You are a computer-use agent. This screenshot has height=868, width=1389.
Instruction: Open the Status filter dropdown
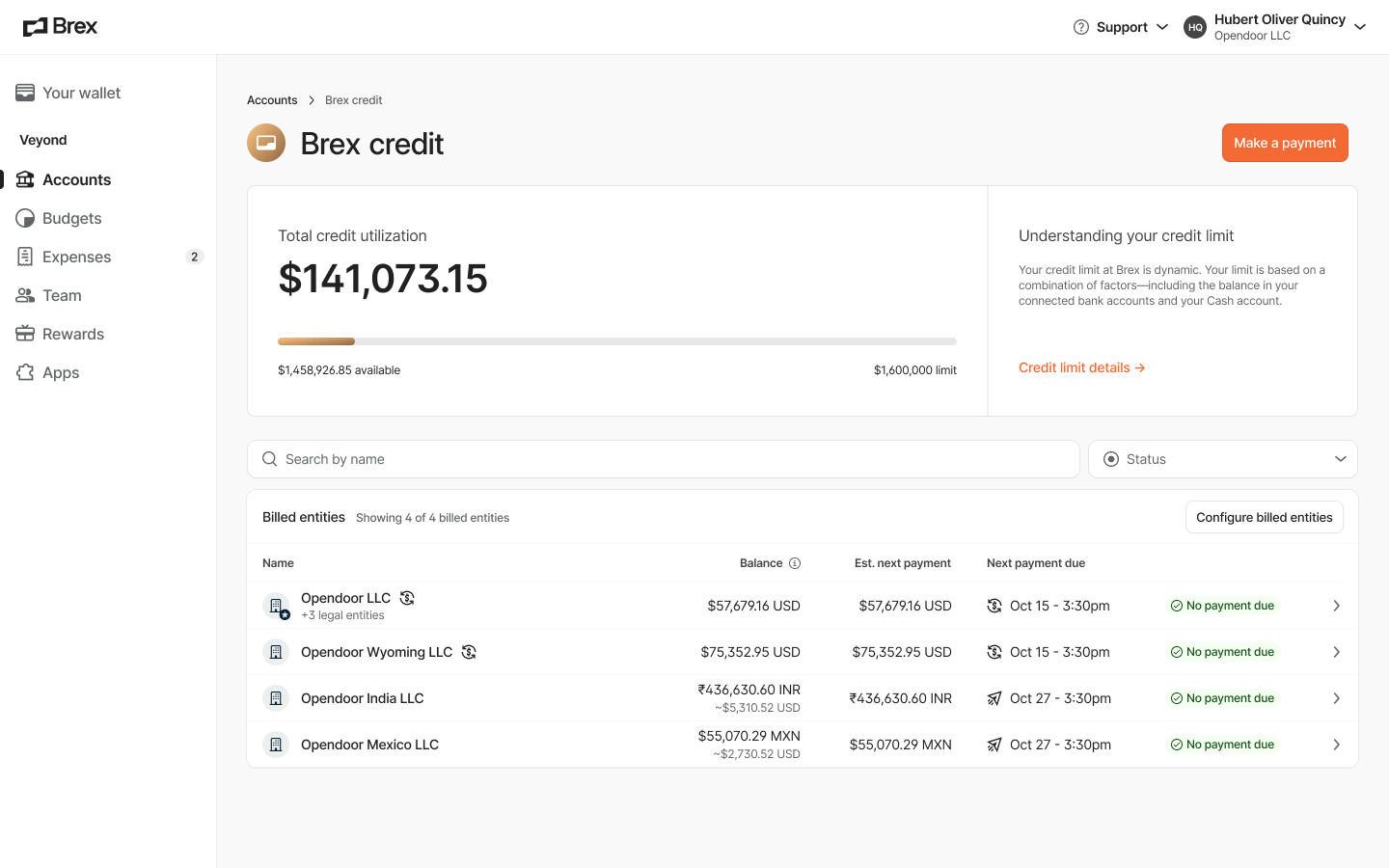point(1223,459)
